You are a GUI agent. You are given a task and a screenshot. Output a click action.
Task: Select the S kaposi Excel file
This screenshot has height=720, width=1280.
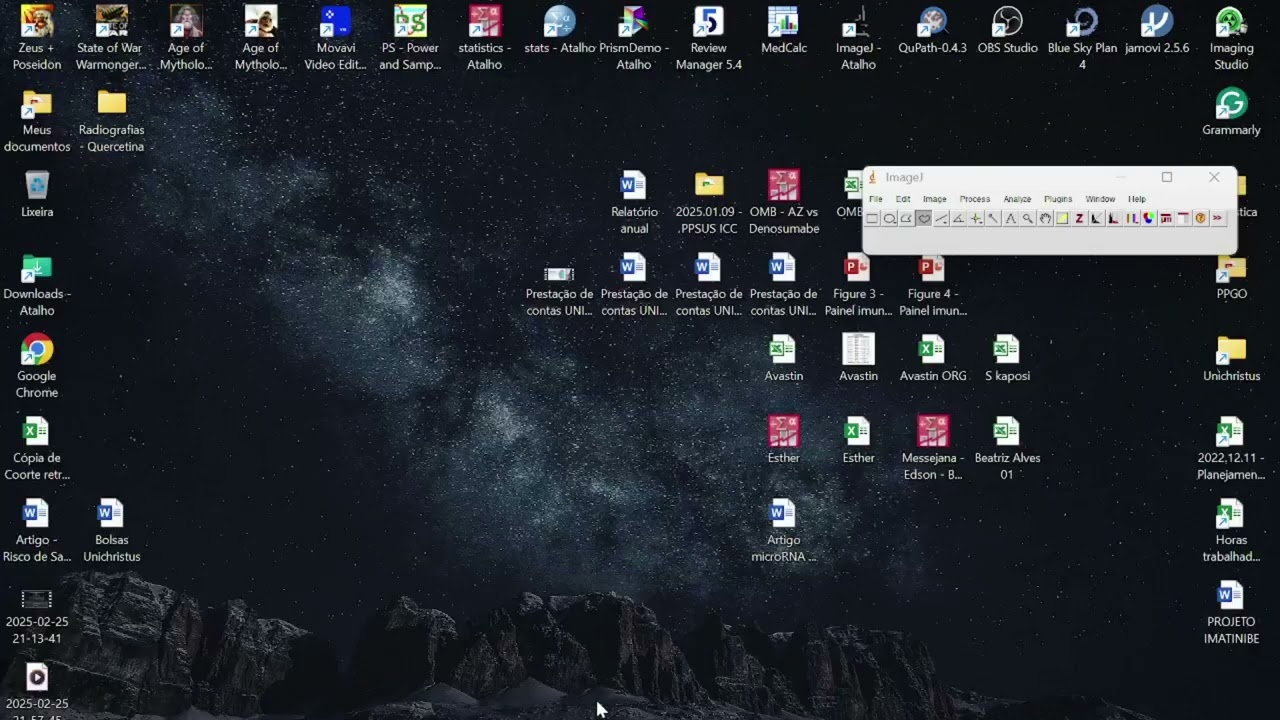pos(1007,358)
